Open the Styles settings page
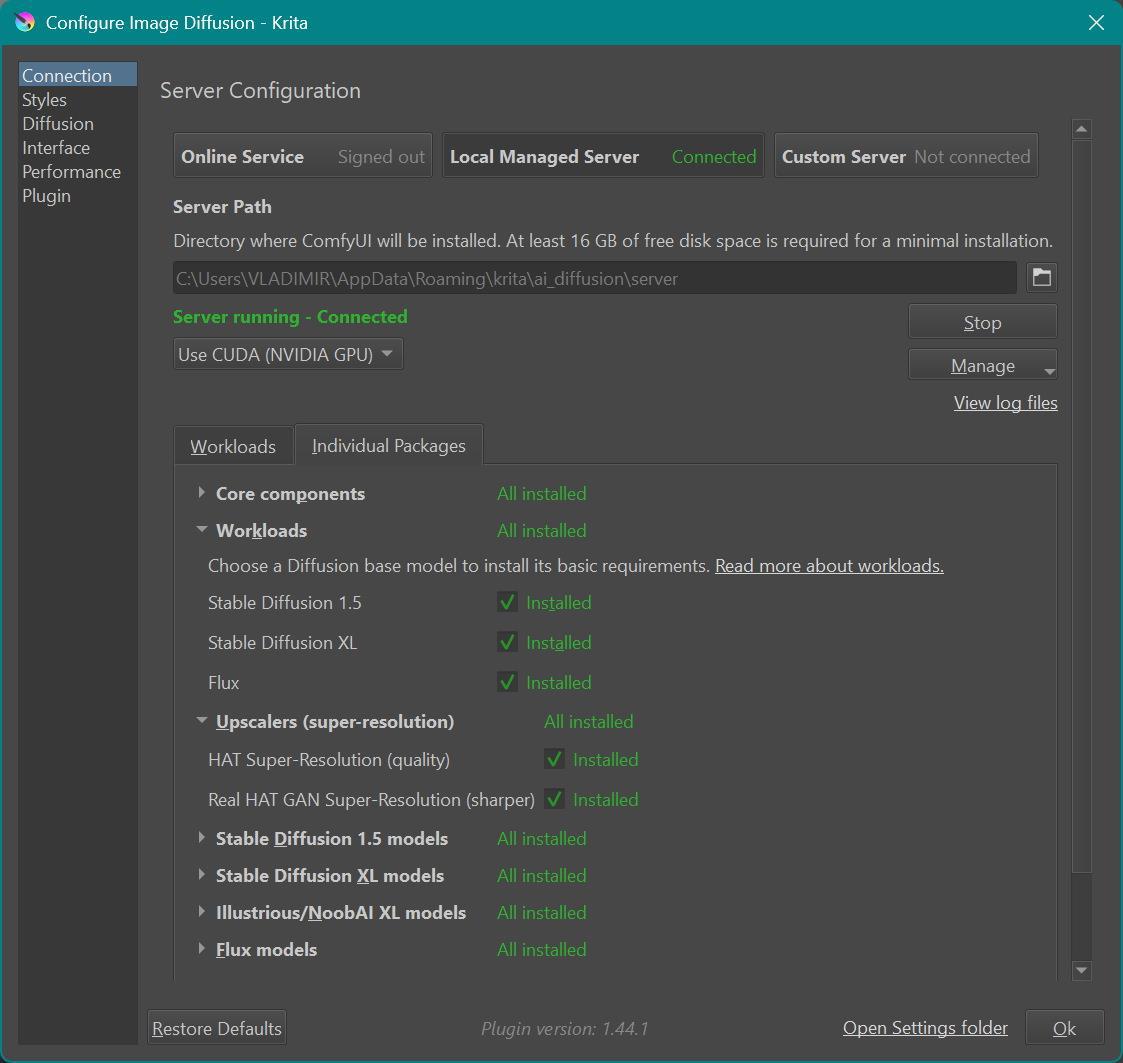 pyautogui.click(x=45, y=100)
